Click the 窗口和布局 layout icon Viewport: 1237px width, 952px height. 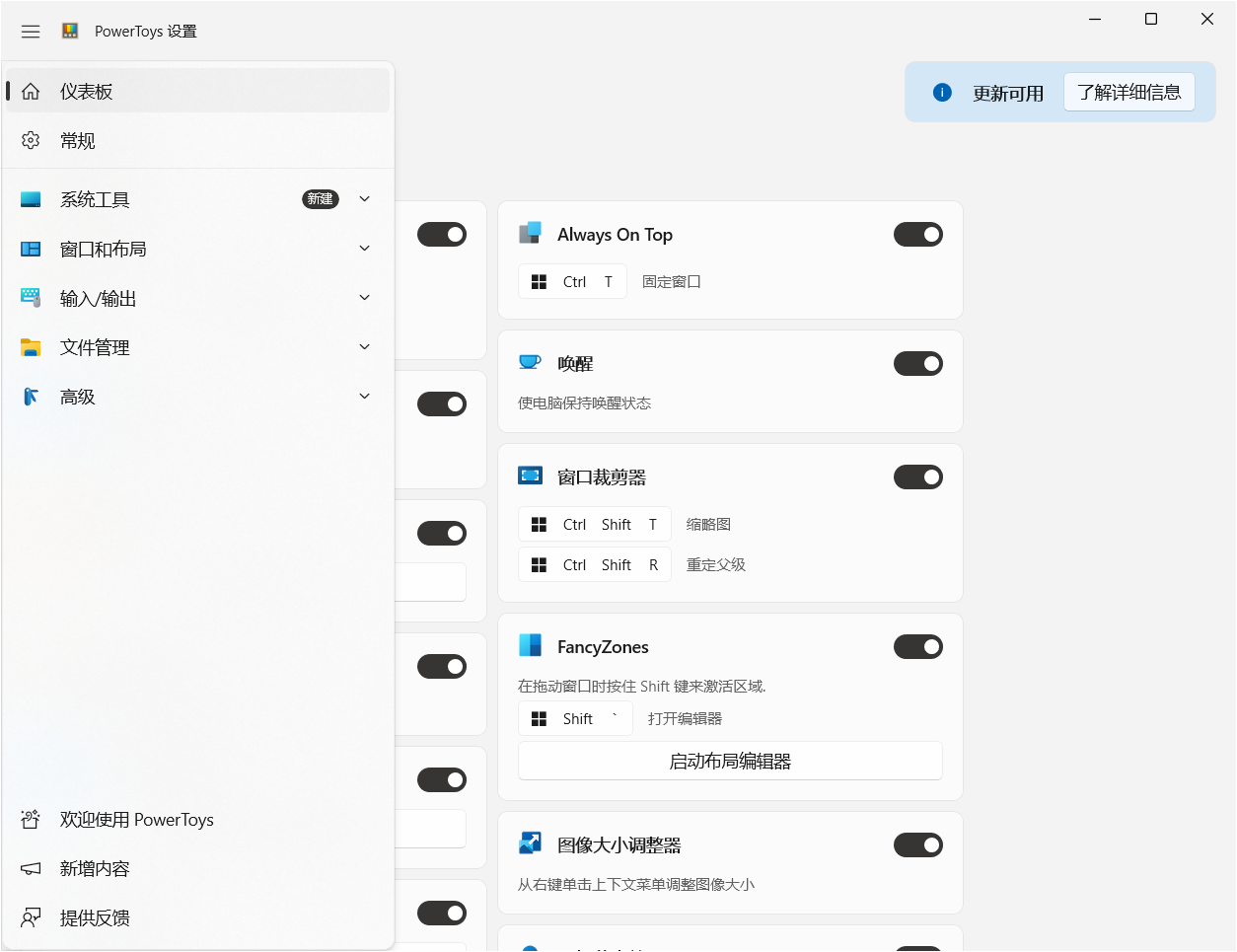tap(31, 250)
